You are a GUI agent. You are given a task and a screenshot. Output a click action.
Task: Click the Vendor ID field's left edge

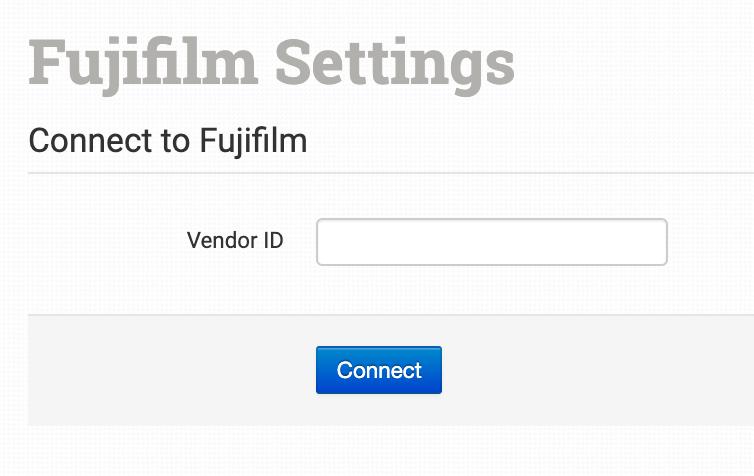click(x=324, y=242)
